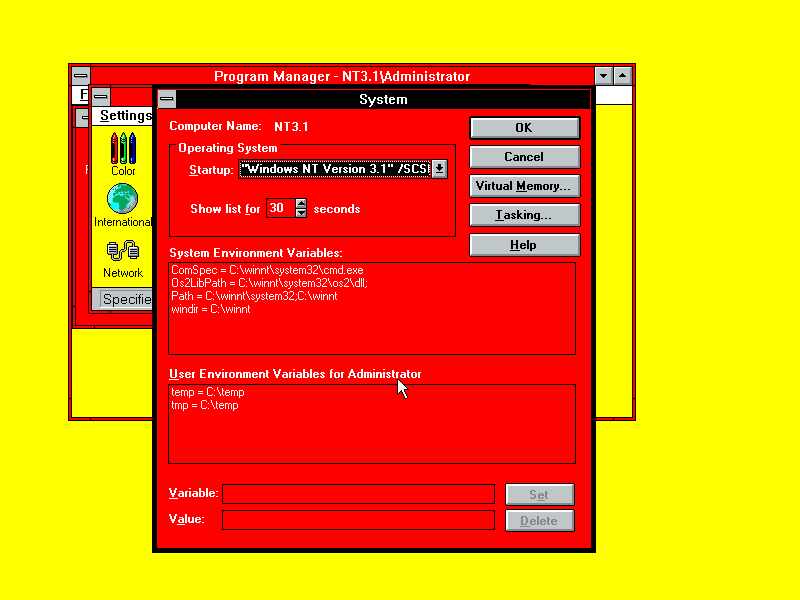The image size is (800, 600).
Task: Expand the Startup operating system dropdown
Action: point(439,169)
